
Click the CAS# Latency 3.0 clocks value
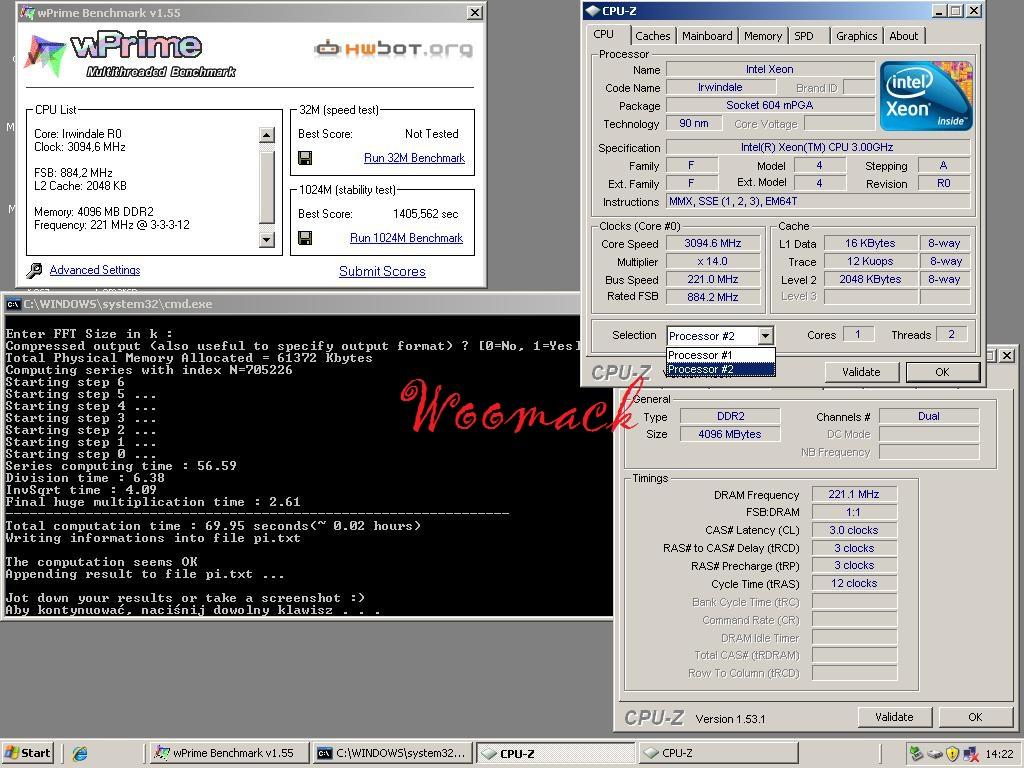coord(854,530)
